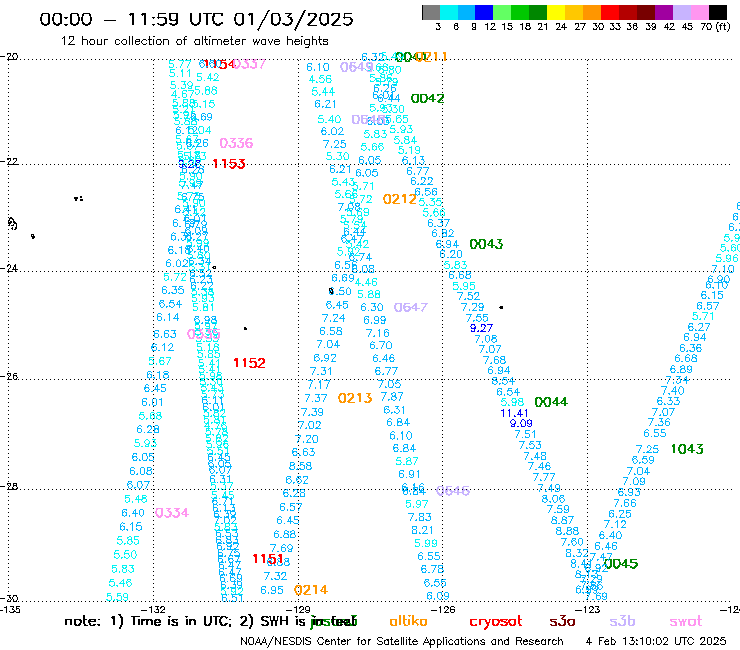This screenshot has height=650, width=740.
Task: Click the wave height value 9.09
Action: tap(521, 424)
